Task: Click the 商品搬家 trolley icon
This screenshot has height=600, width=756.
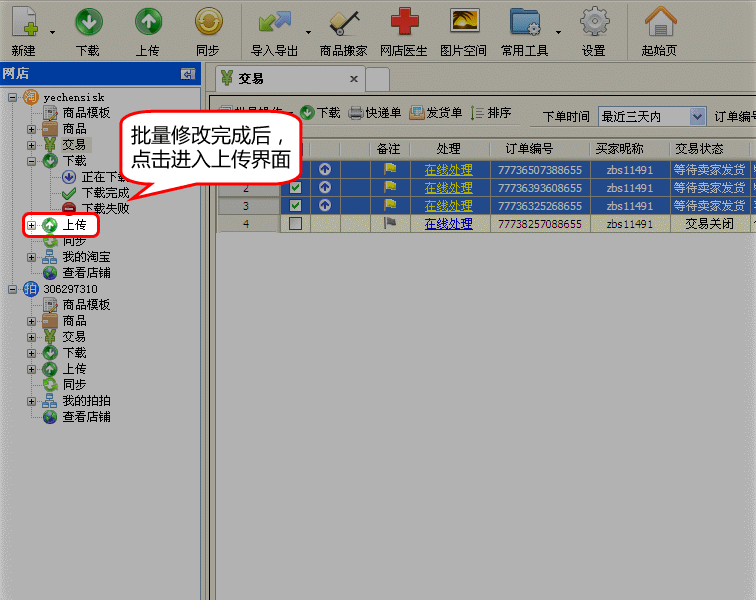Action: (x=344, y=23)
